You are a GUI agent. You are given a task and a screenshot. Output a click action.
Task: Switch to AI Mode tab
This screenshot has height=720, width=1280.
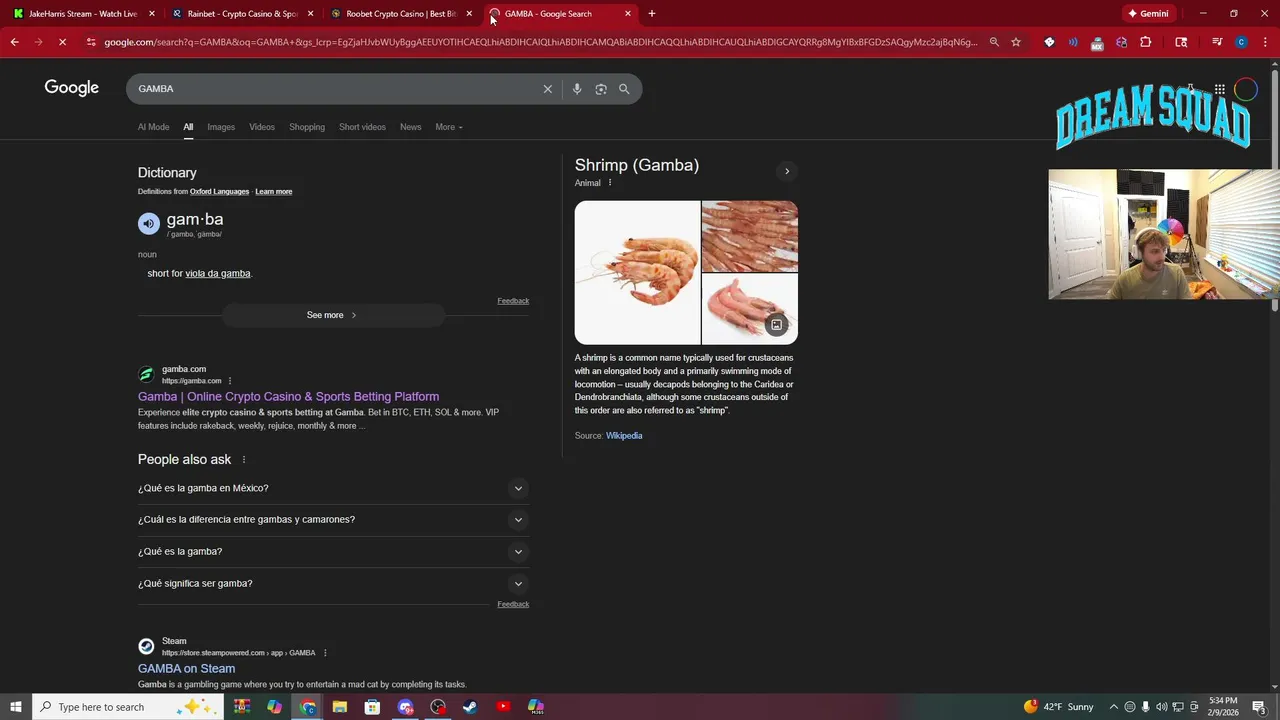click(153, 127)
